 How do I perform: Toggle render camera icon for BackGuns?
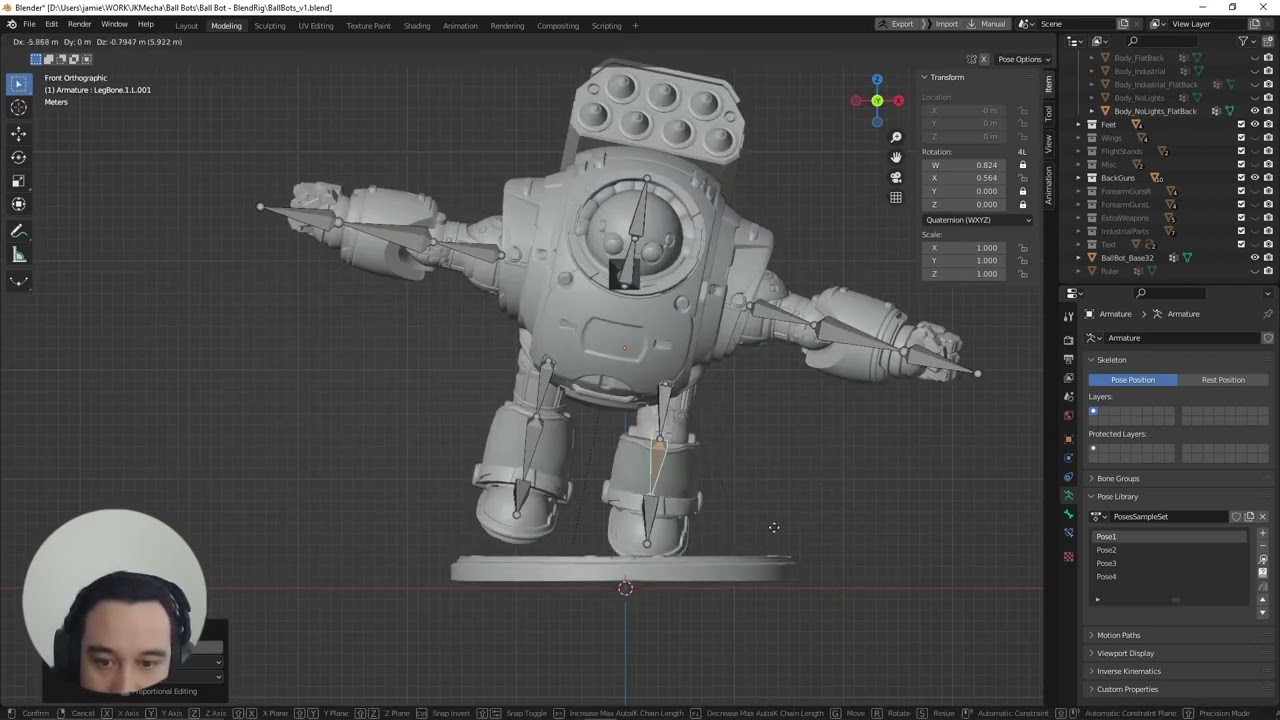1268,178
